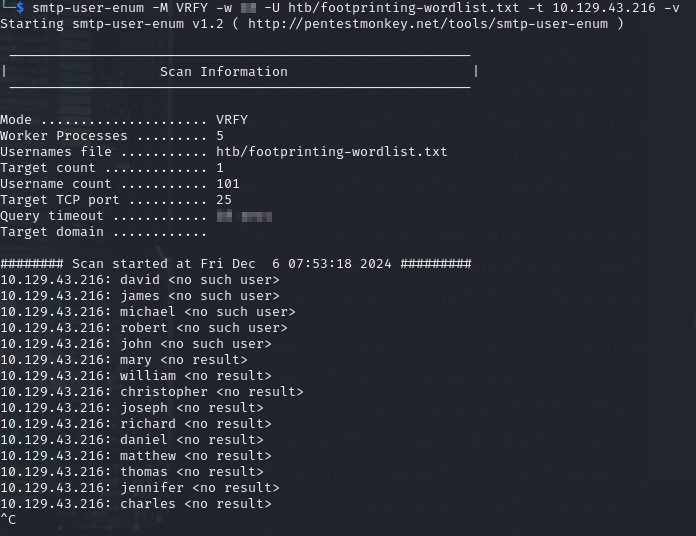The image size is (696, 536).
Task: Click the blurred Query timeout value
Action: 244,216
